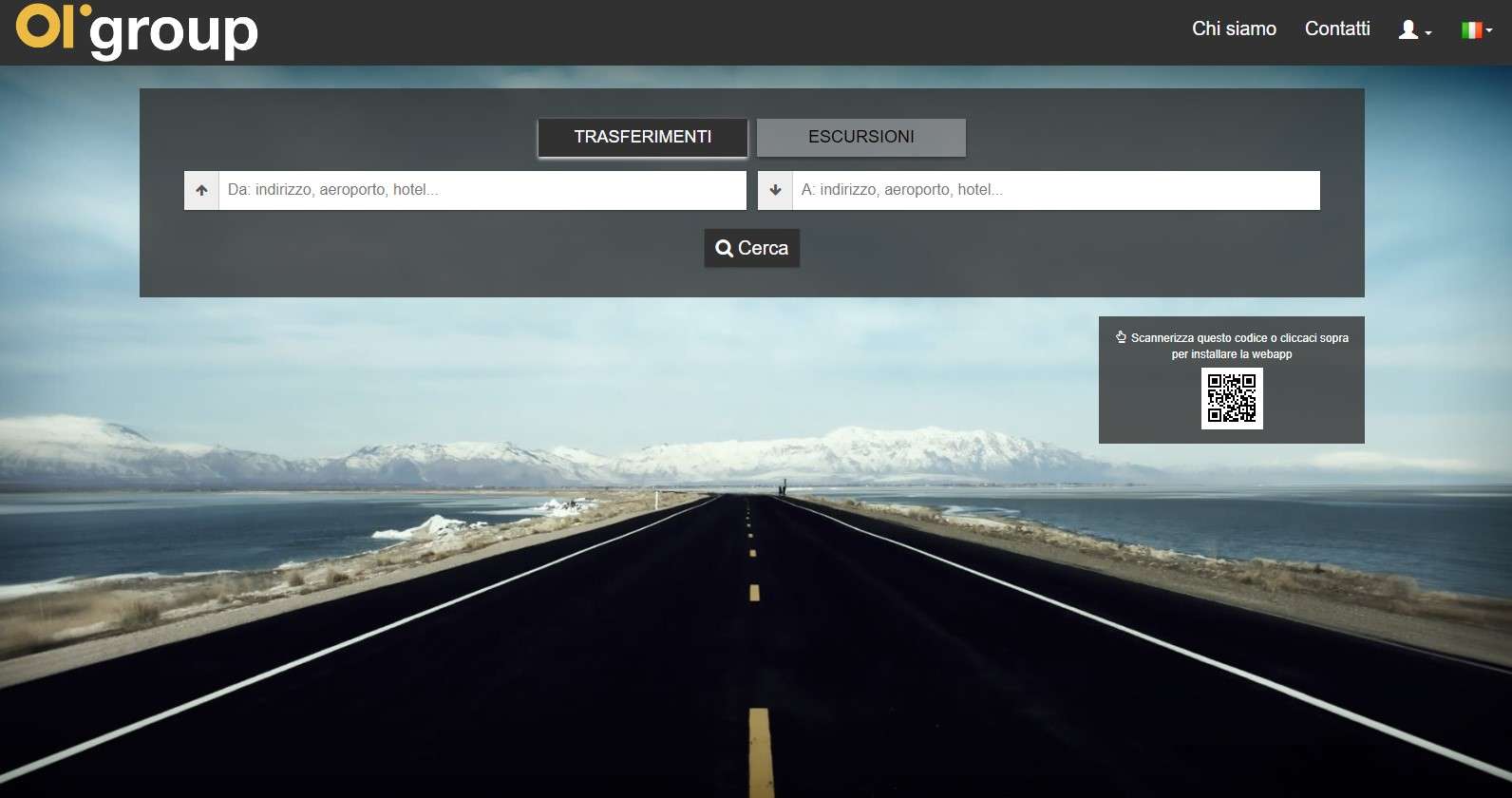Screen dimensions: 1512x798
Task: Click the white 'group' text in logo
Action: pyautogui.click(x=174, y=34)
